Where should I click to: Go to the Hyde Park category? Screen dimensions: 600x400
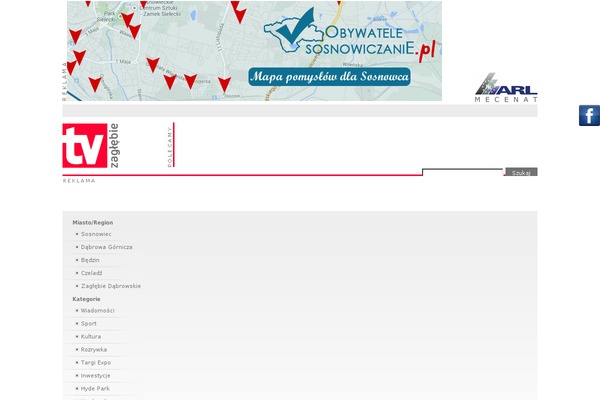[95, 389]
